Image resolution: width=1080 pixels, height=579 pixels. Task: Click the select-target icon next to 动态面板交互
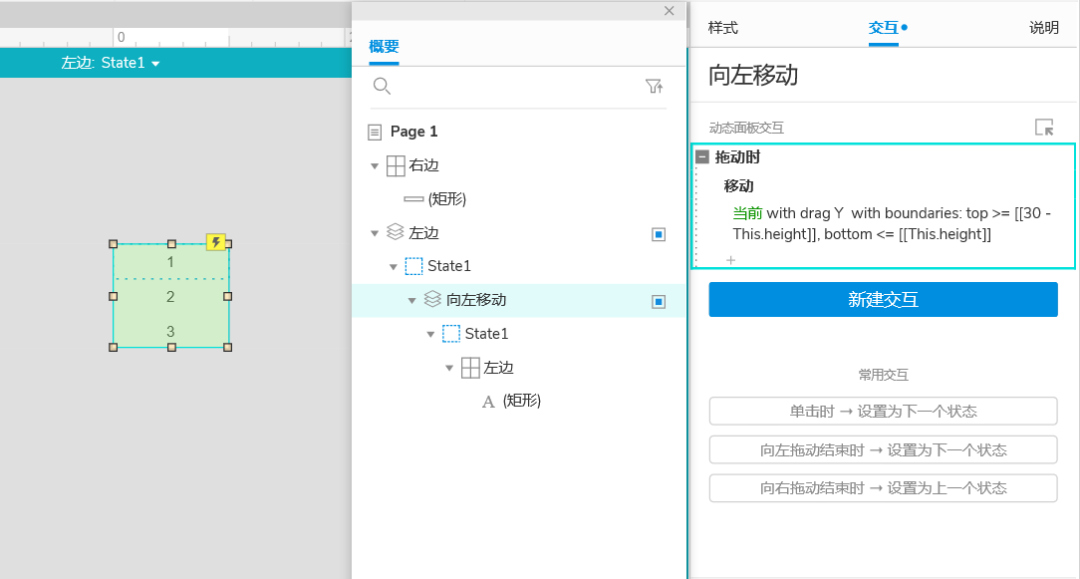coord(1044,127)
